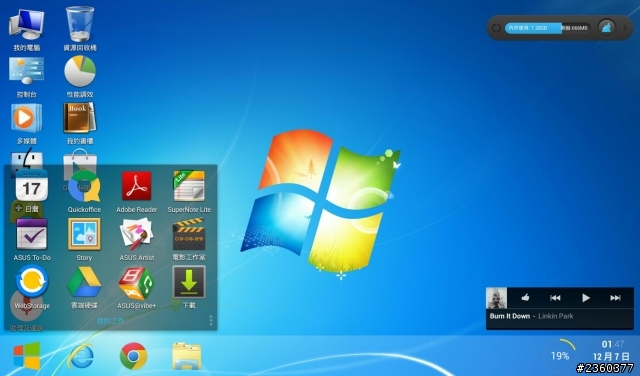Open the Windows Start button
Image resolution: width=640 pixels, height=376 pixels.
tap(27, 356)
